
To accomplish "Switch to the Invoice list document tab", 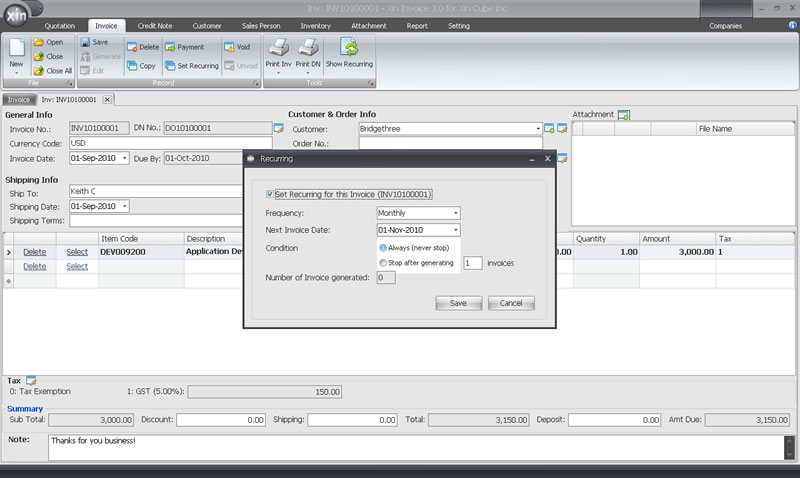I will (19, 99).
